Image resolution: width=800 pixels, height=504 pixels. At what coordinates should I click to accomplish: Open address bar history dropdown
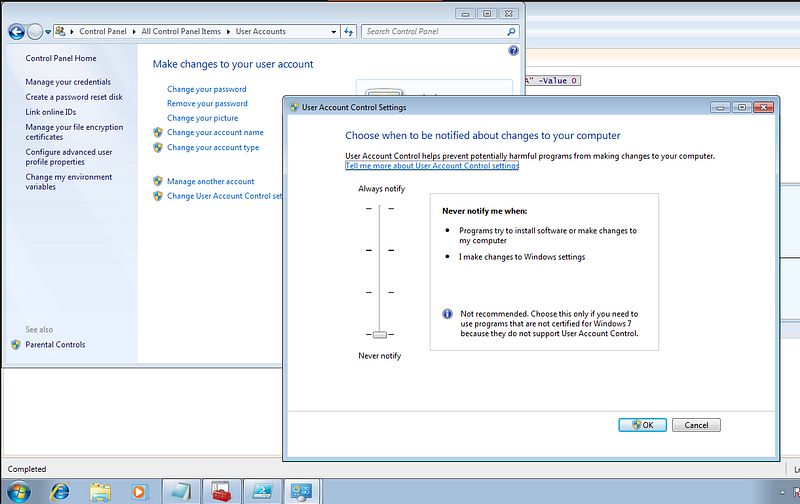click(334, 32)
